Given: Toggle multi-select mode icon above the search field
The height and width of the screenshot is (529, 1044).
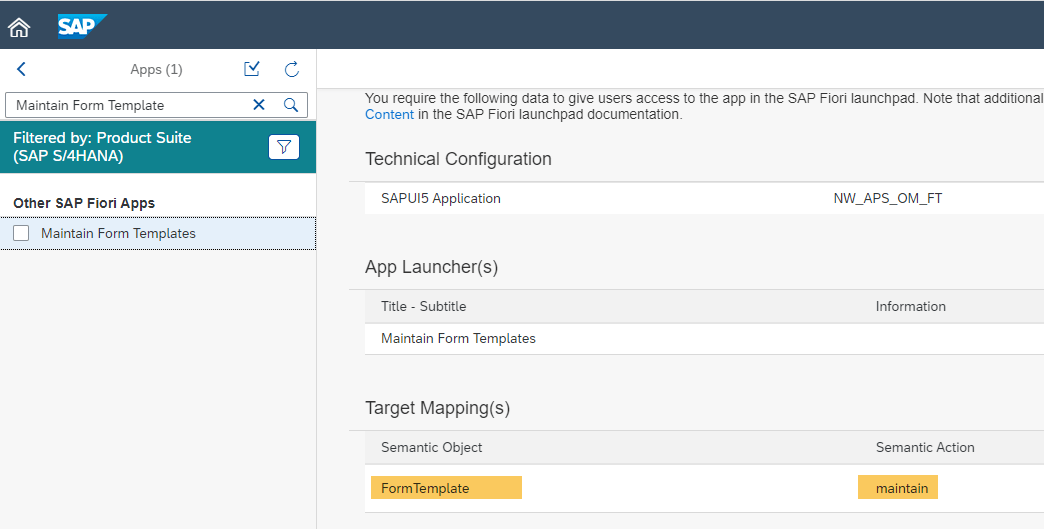Looking at the screenshot, I should point(252,69).
